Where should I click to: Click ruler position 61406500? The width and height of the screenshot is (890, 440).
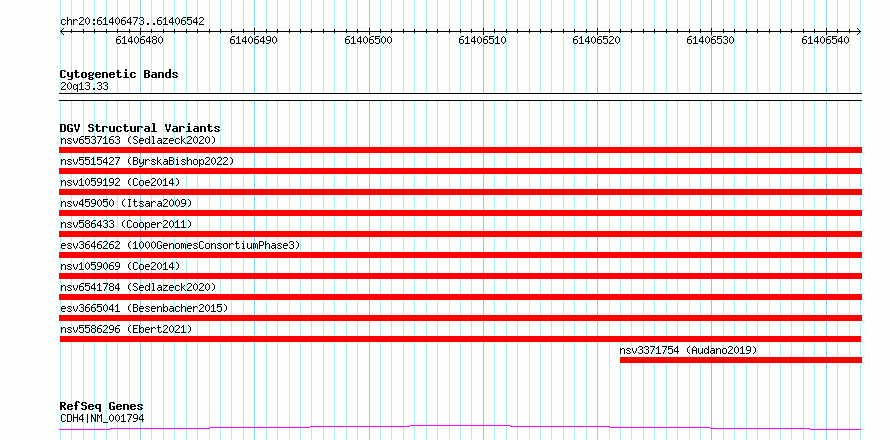[x=369, y=40]
